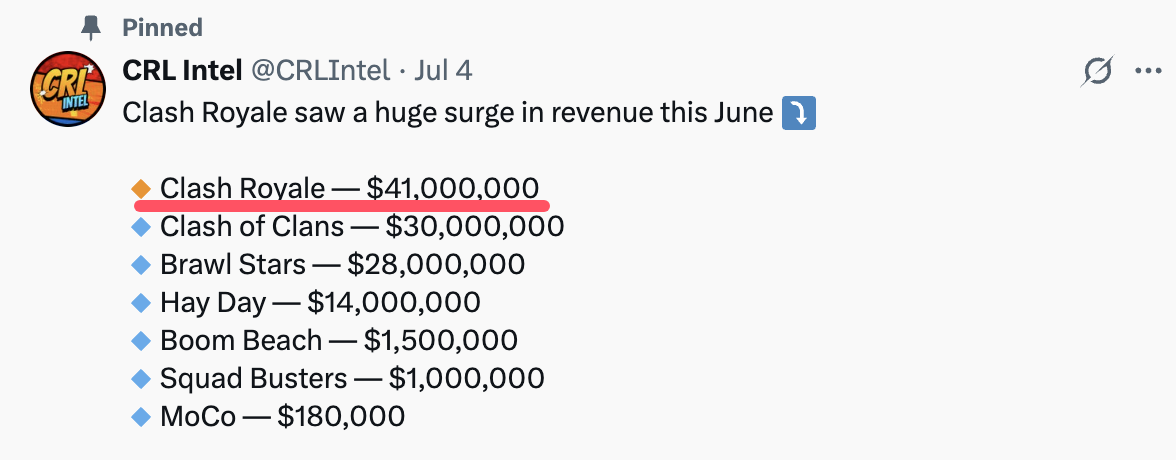Screen dimensions: 1176x460
Task: Open the three-dot more options menu
Action: coord(1148,71)
